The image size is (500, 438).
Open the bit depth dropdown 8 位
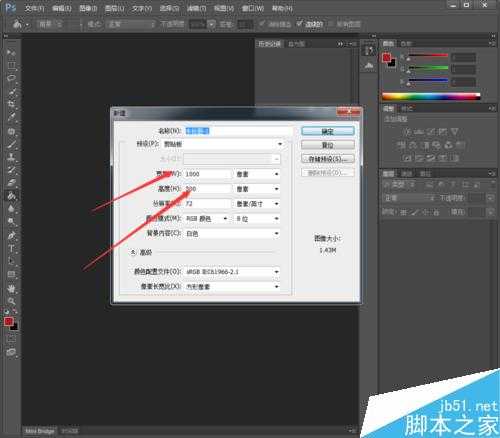coord(256,219)
